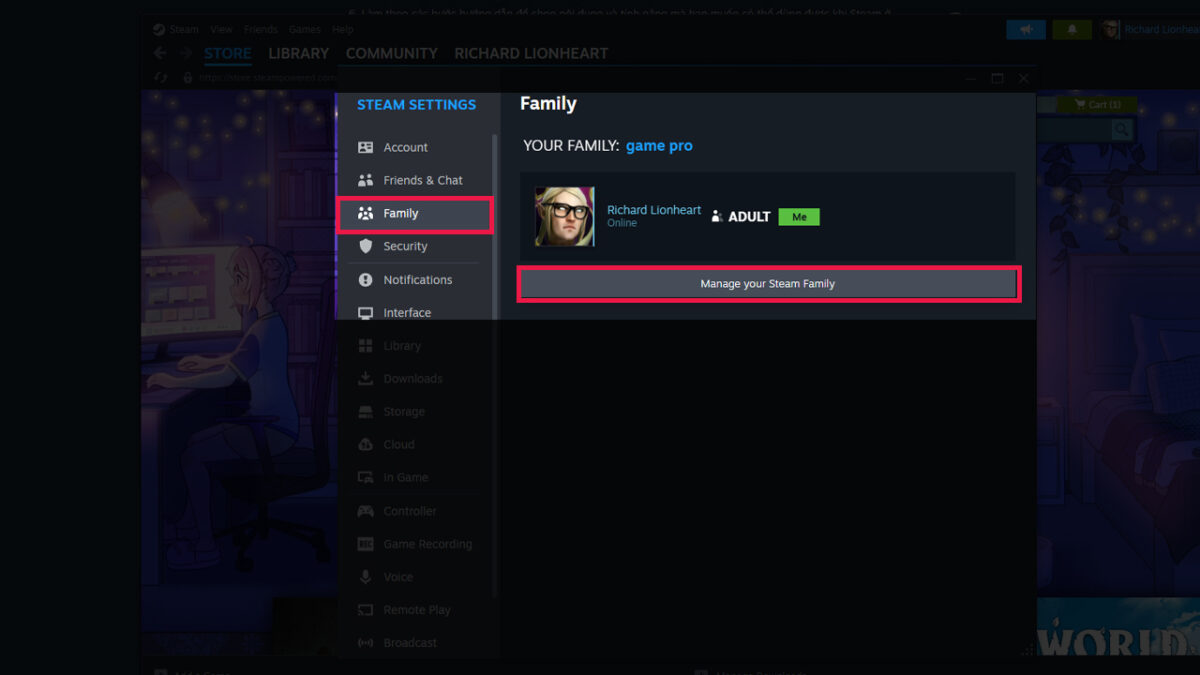This screenshot has height=675, width=1200.
Task: Click the Cloud icon in sidebar
Action: point(365,445)
